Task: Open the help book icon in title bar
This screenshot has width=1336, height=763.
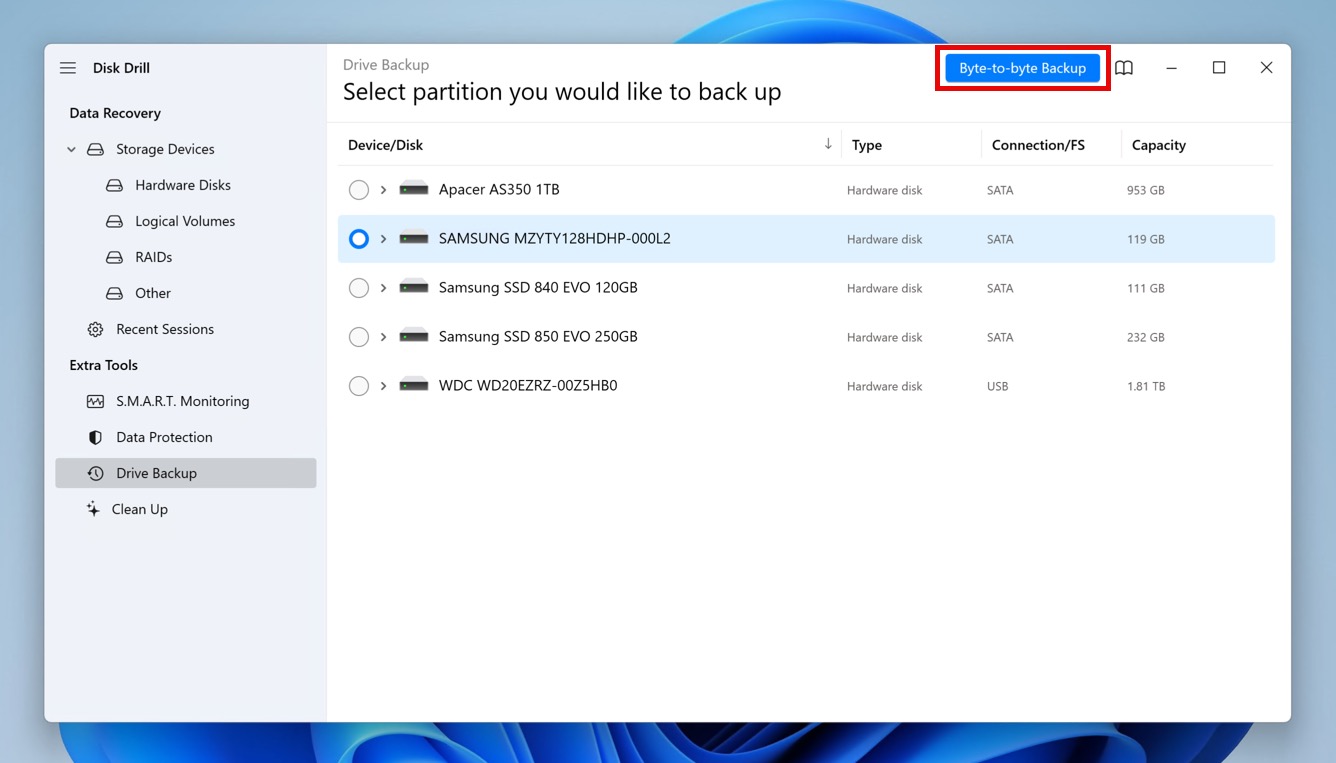Action: coord(1124,68)
